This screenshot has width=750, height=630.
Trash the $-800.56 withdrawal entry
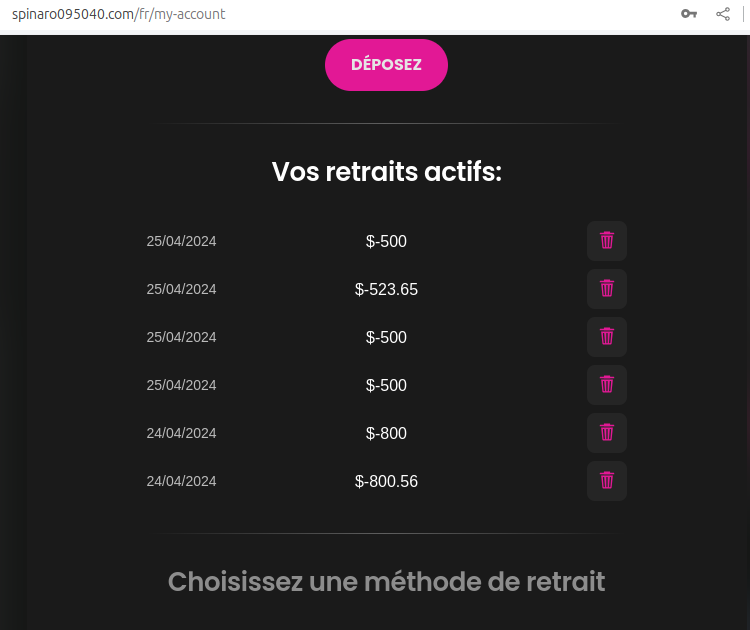point(606,481)
